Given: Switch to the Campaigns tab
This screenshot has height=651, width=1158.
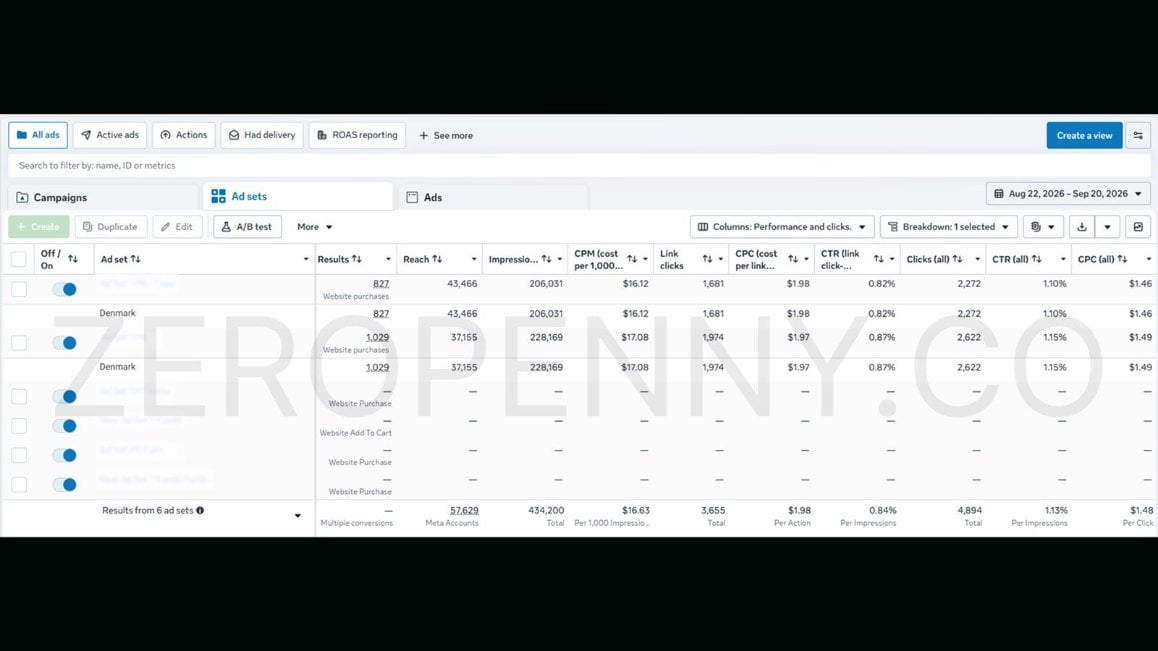Looking at the screenshot, I should pyautogui.click(x=103, y=197).
